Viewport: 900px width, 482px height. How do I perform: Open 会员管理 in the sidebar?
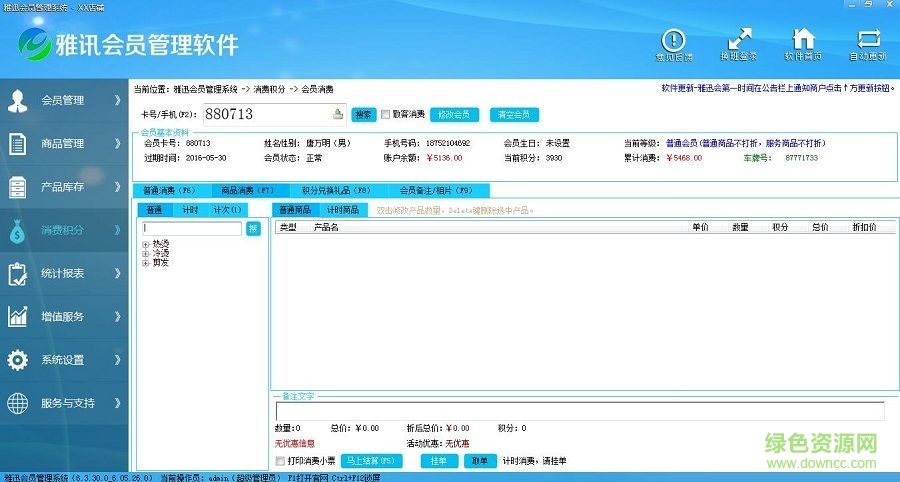tap(65, 100)
